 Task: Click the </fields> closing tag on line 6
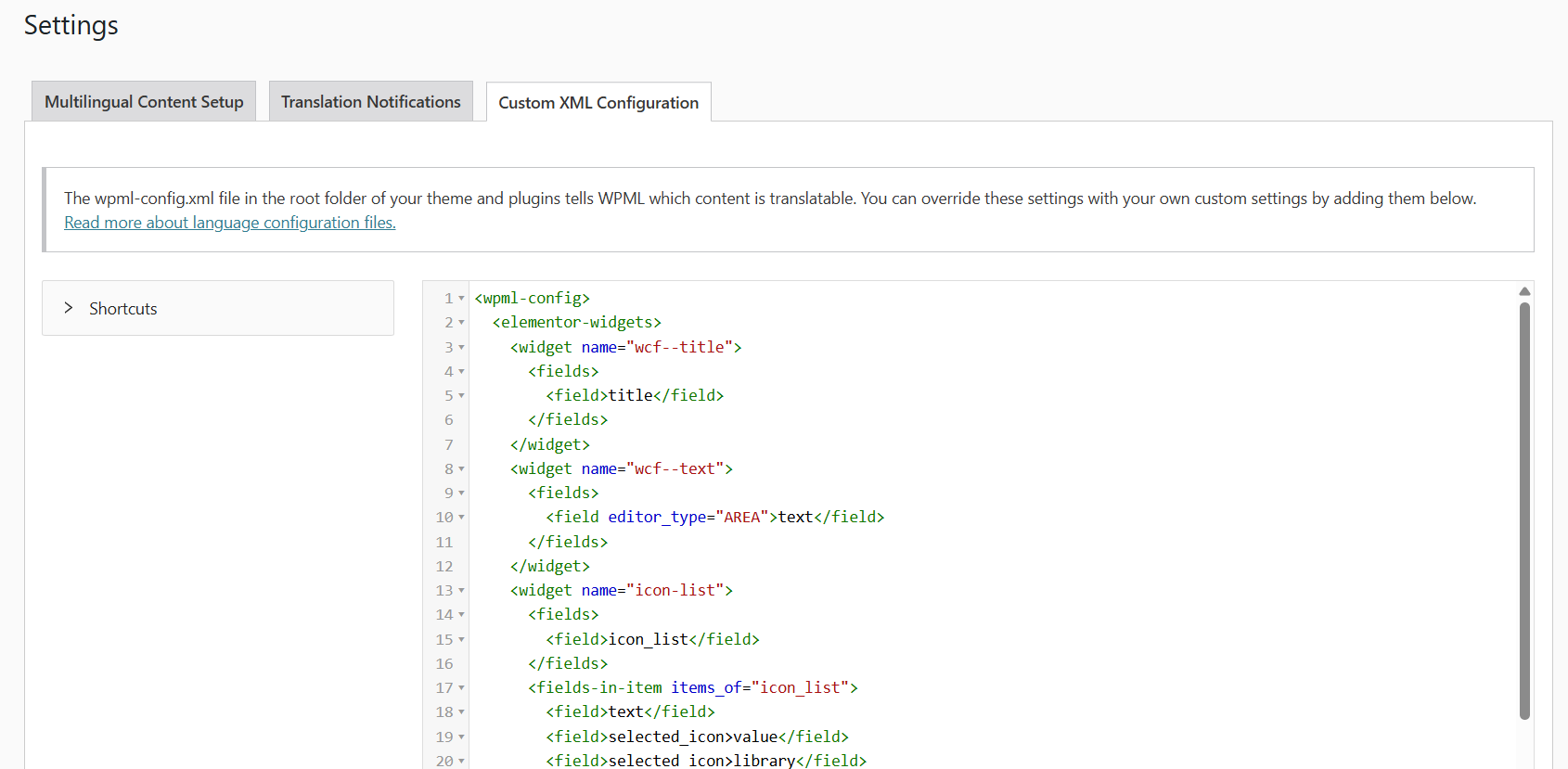[568, 419]
